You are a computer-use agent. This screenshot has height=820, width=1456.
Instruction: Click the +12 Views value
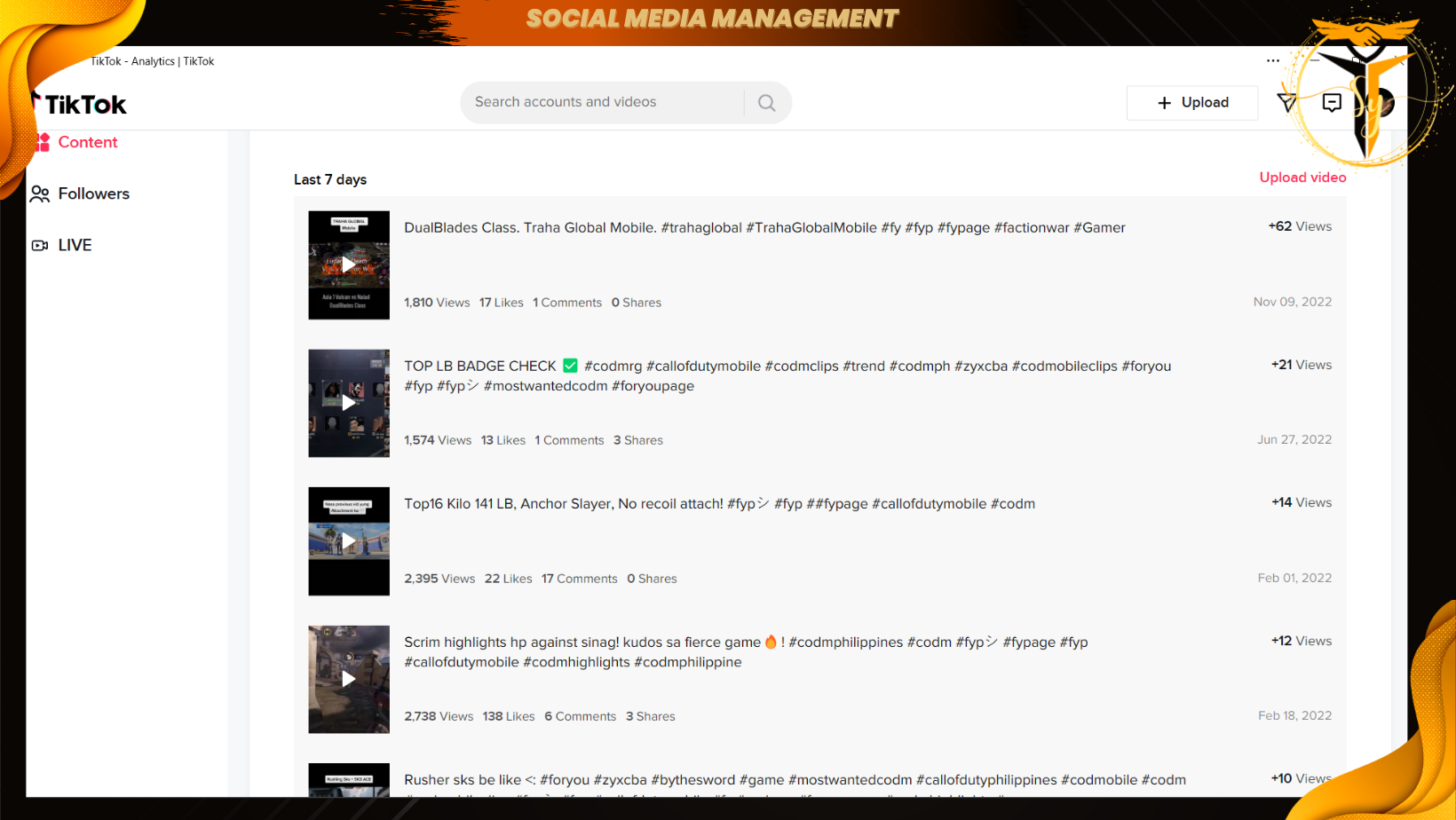pyautogui.click(x=1302, y=641)
